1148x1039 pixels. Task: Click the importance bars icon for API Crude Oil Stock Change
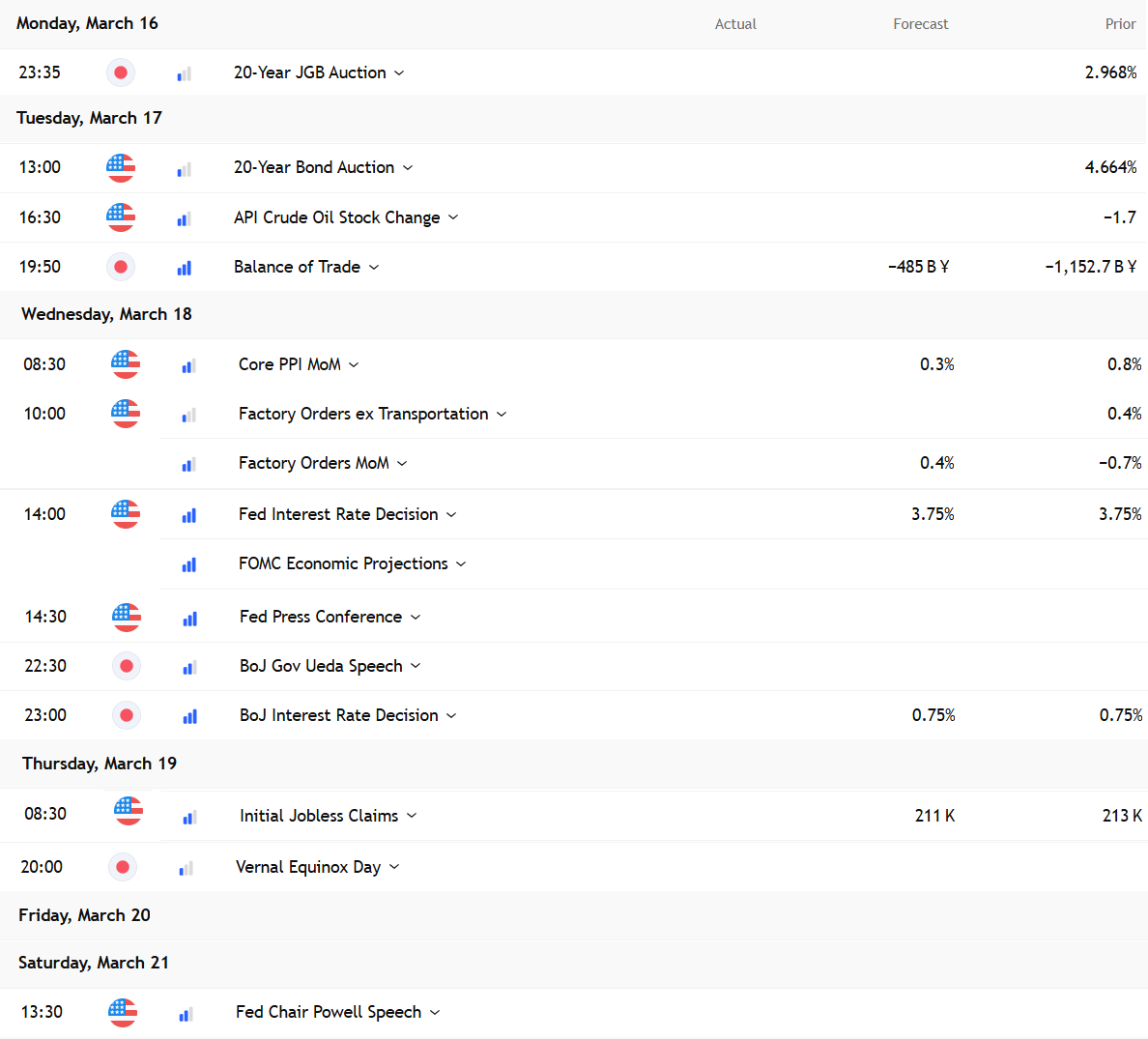click(185, 219)
